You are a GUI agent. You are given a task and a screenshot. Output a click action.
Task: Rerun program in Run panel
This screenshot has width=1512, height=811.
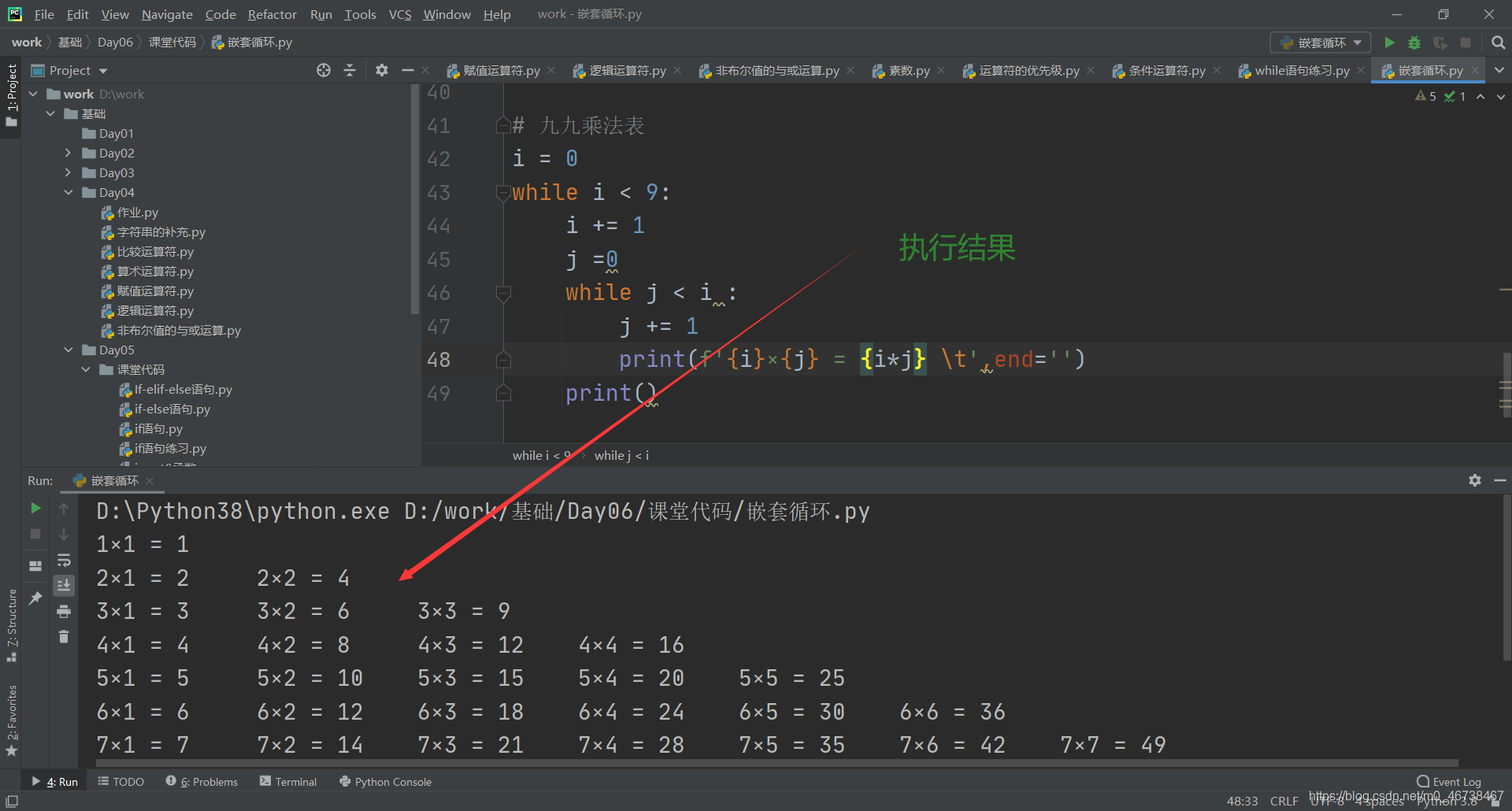pos(35,509)
